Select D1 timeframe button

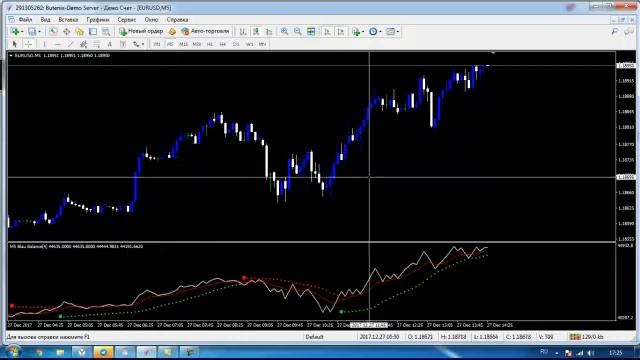pos(236,44)
